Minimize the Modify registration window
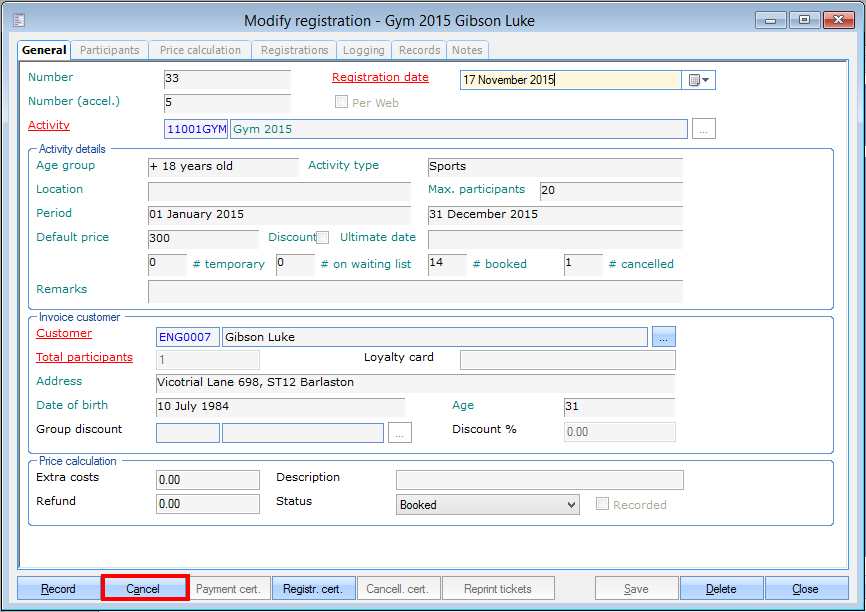 coord(771,20)
